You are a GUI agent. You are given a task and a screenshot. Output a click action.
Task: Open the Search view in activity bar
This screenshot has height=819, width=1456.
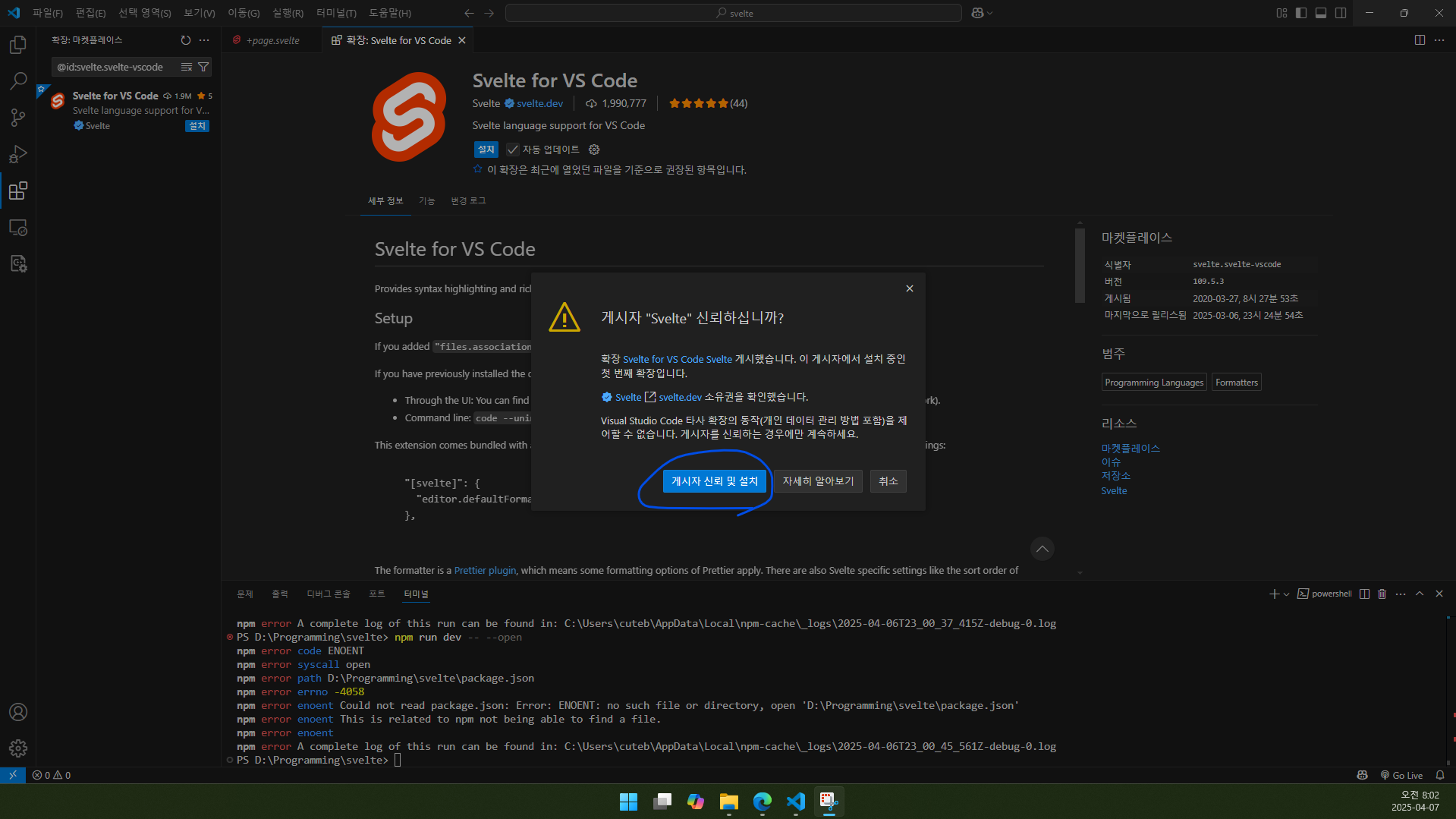pyautogui.click(x=18, y=80)
